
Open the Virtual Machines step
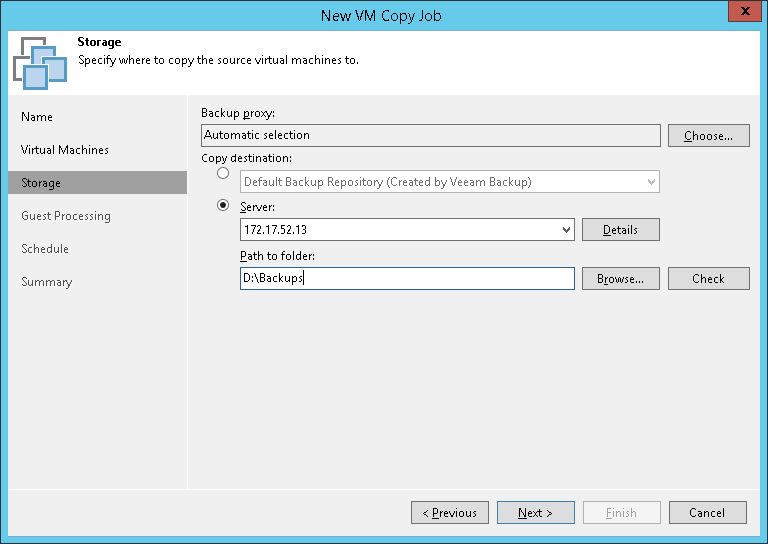(65, 150)
